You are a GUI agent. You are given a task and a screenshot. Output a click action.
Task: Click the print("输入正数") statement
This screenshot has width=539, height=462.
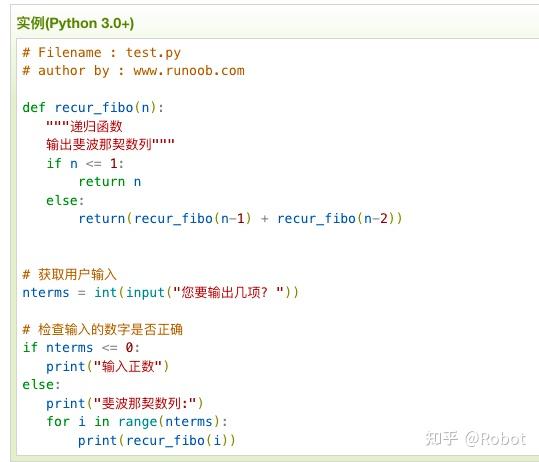tap(108, 366)
